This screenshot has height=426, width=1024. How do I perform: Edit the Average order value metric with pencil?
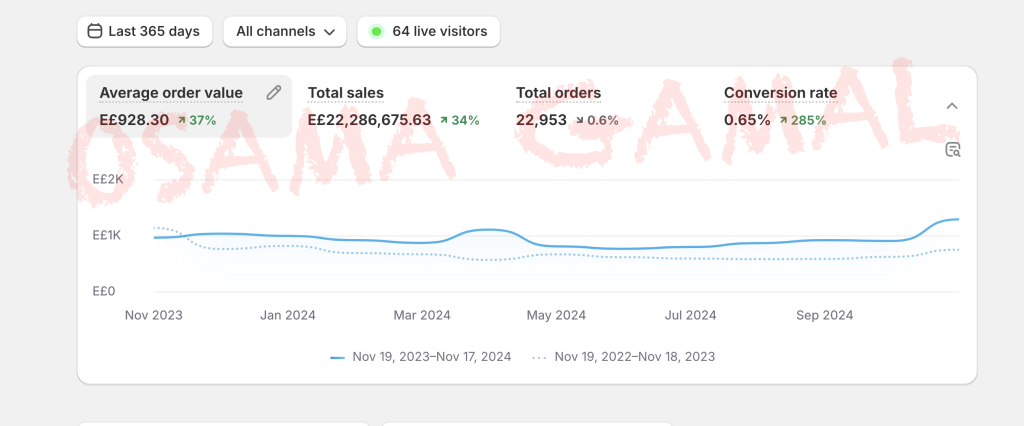click(x=274, y=93)
